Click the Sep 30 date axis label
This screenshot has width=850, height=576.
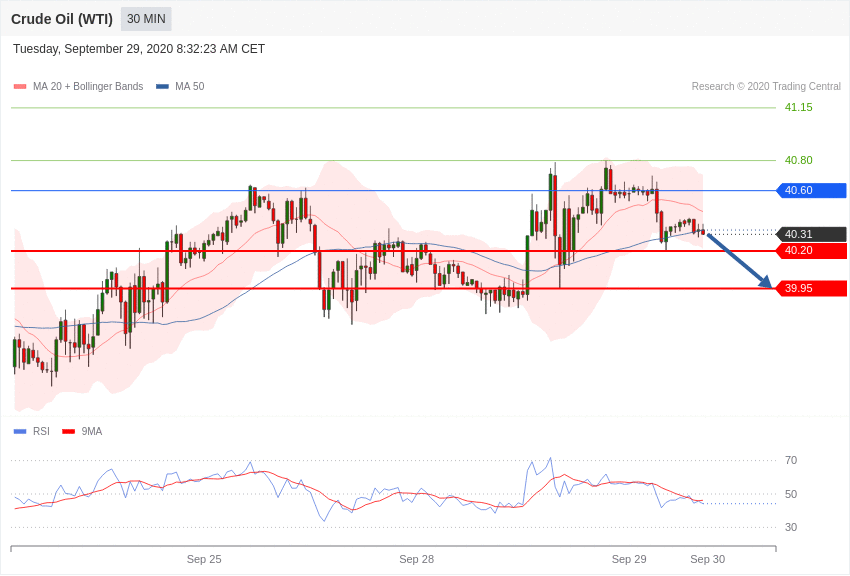(x=707, y=559)
